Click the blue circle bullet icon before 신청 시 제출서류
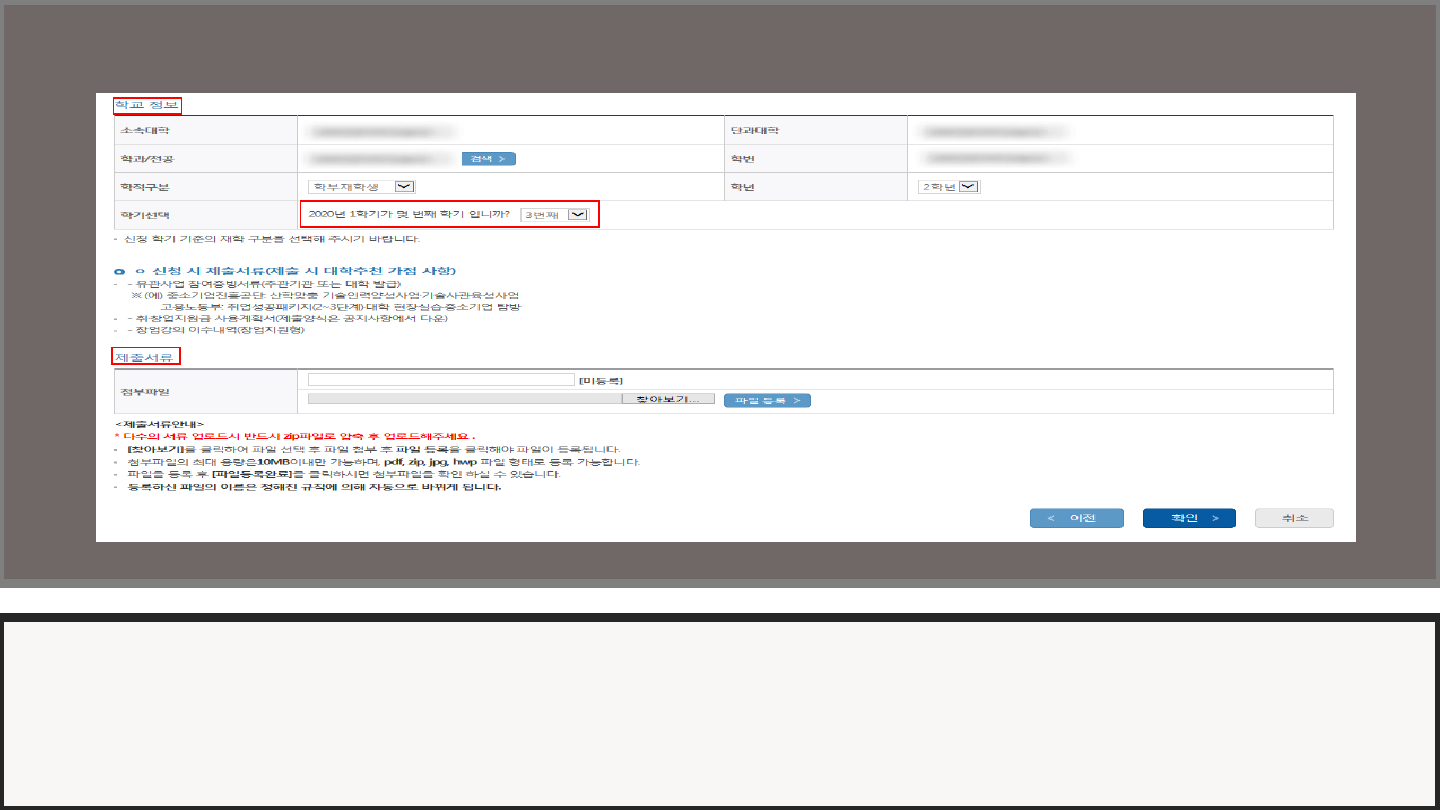1440x810 pixels. pos(120,272)
